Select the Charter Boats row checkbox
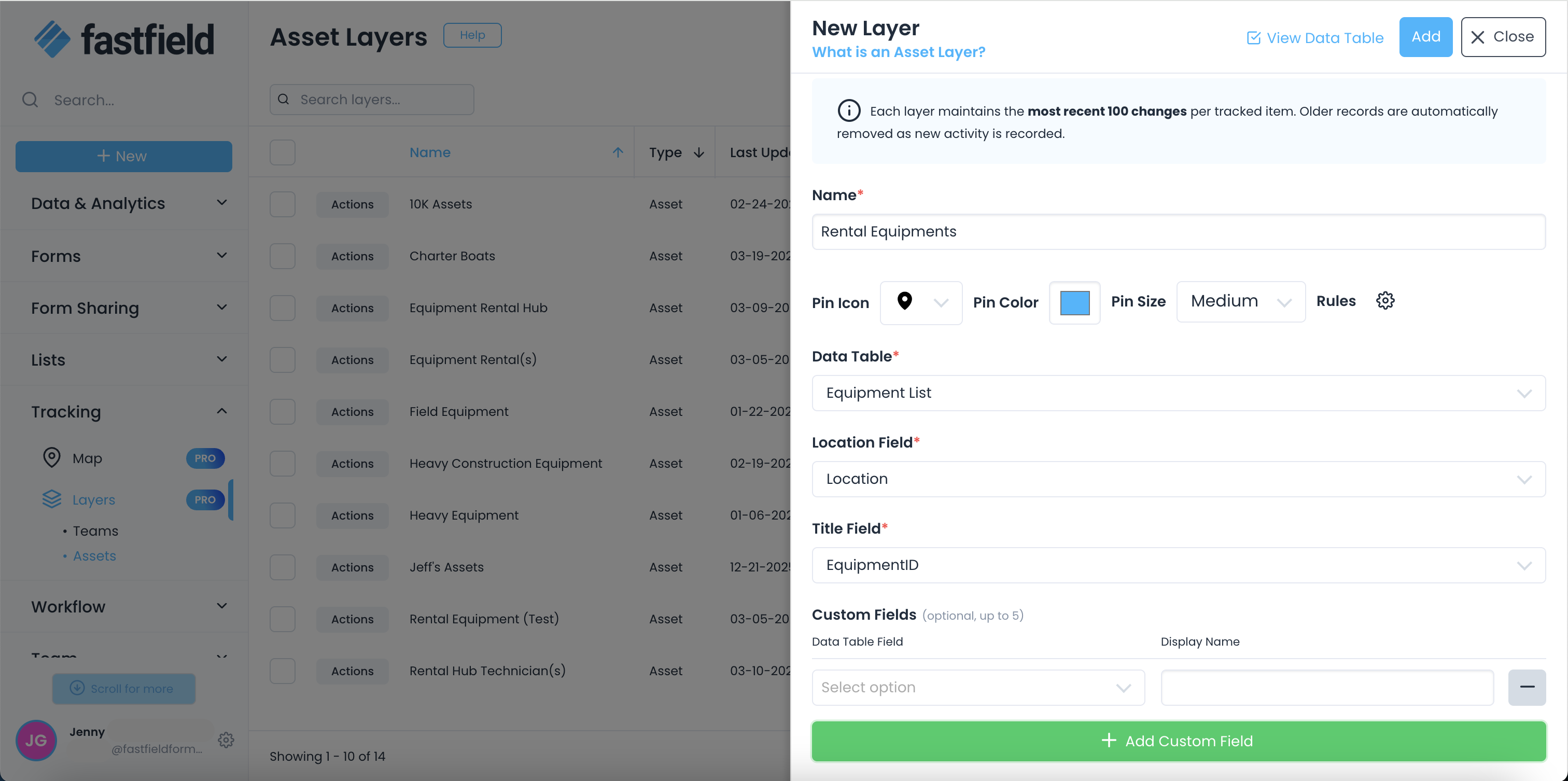1568x781 pixels. click(283, 256)
